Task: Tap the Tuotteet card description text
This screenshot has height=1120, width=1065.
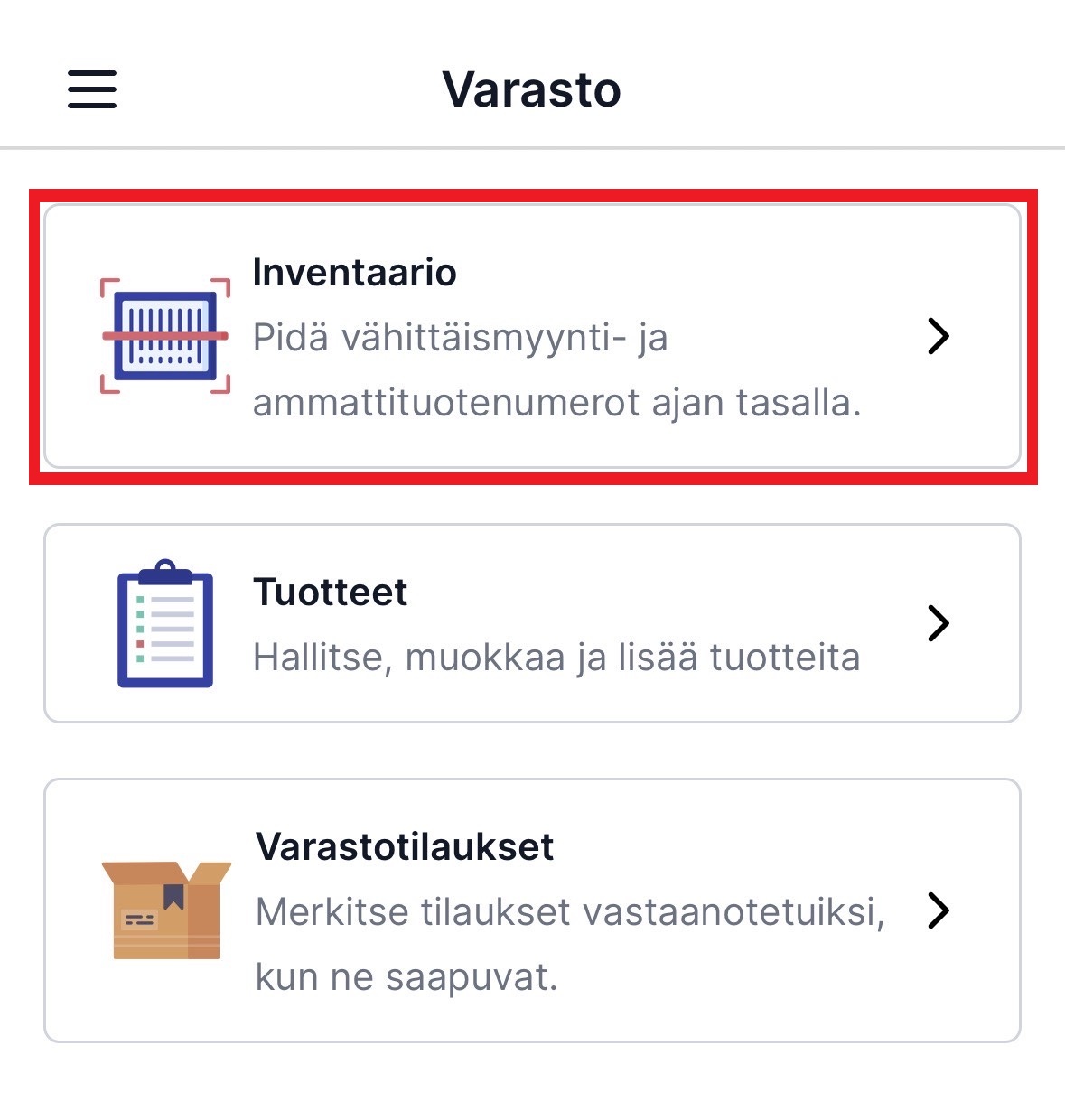Action: 556,658
